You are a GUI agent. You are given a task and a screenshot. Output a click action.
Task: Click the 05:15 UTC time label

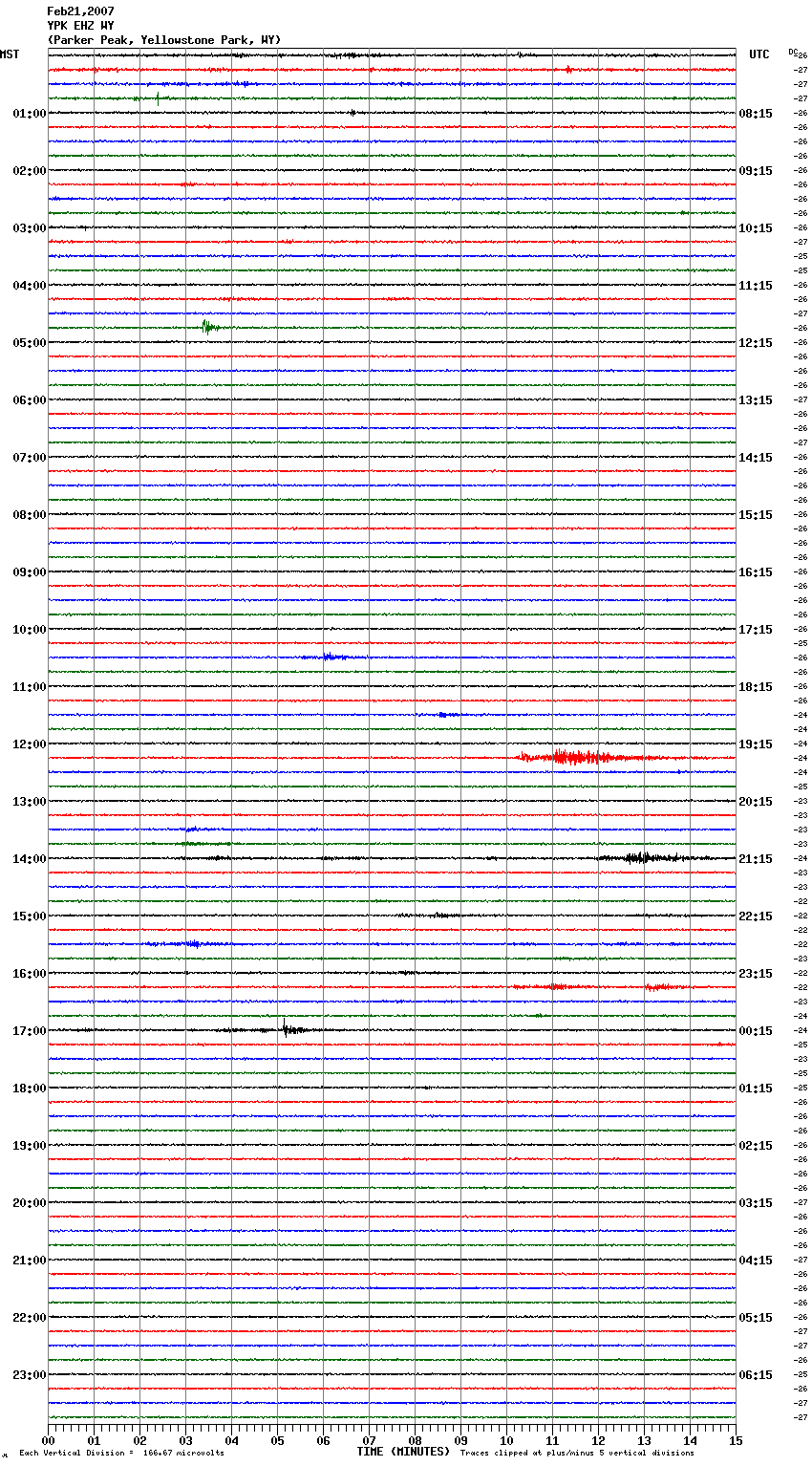point(756,1318)
